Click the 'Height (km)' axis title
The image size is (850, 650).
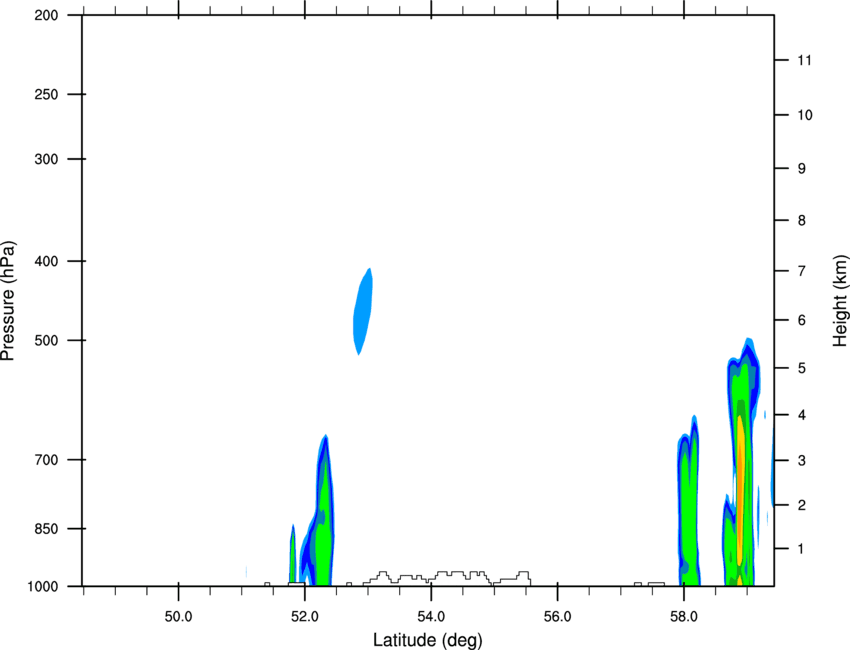point(840,301)
